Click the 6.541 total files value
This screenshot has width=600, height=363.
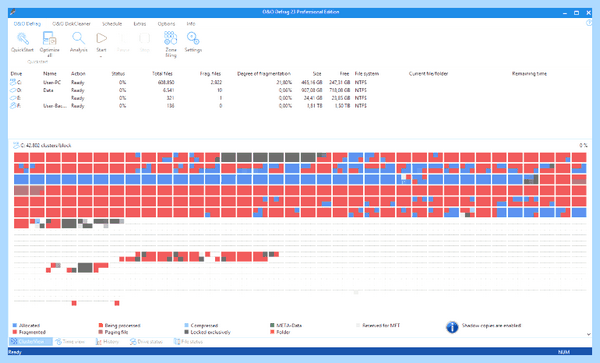[168, 90]
